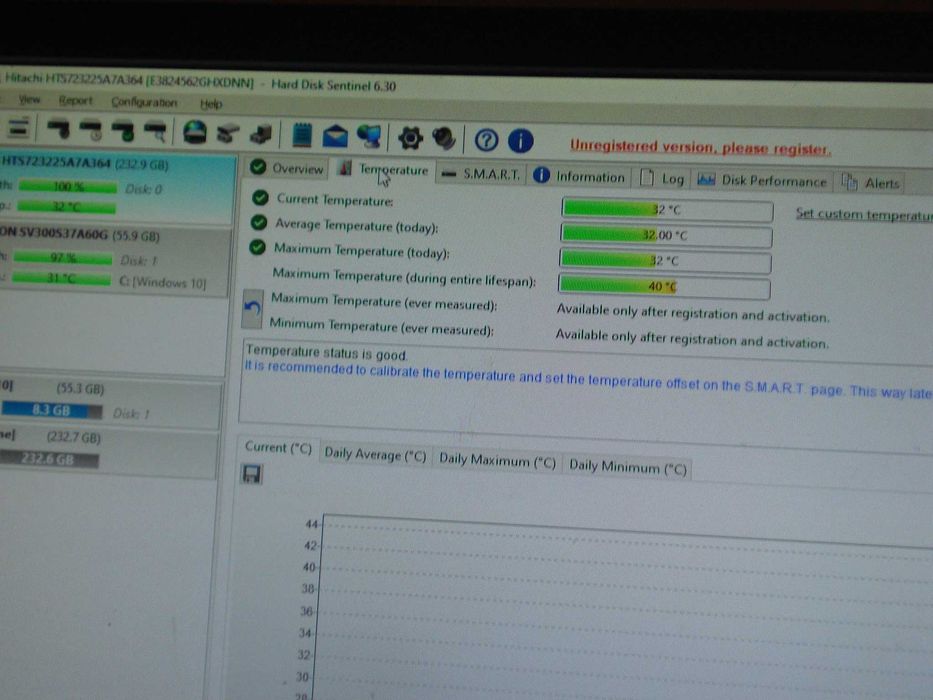The height and width of the screenshot is (700, 933).
Task: Click the globe over disk toolbar icon
Action: coord(195,132)
